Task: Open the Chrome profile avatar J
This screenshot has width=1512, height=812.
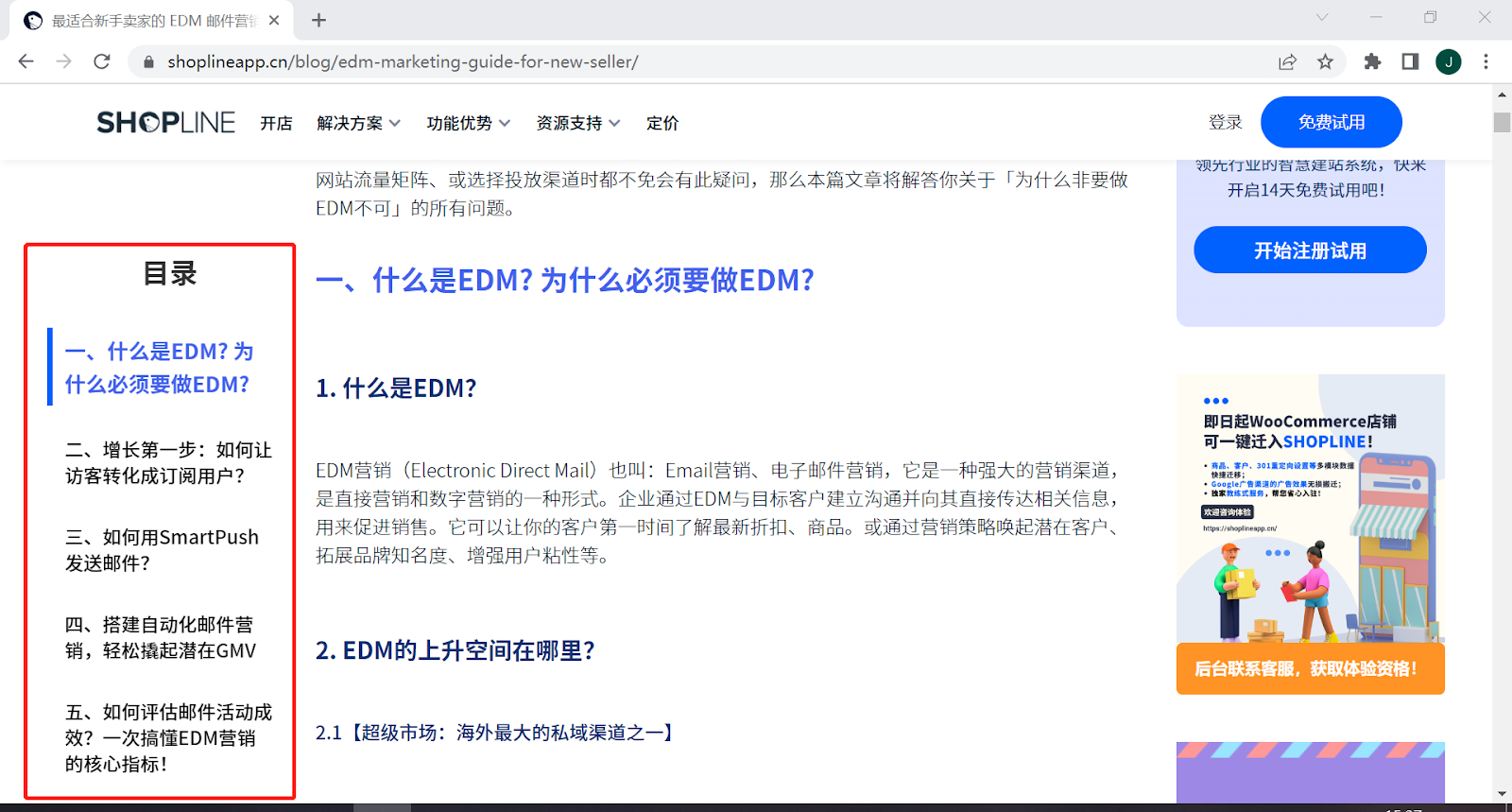Action: pyautogui.click(x=1448, y=61)
